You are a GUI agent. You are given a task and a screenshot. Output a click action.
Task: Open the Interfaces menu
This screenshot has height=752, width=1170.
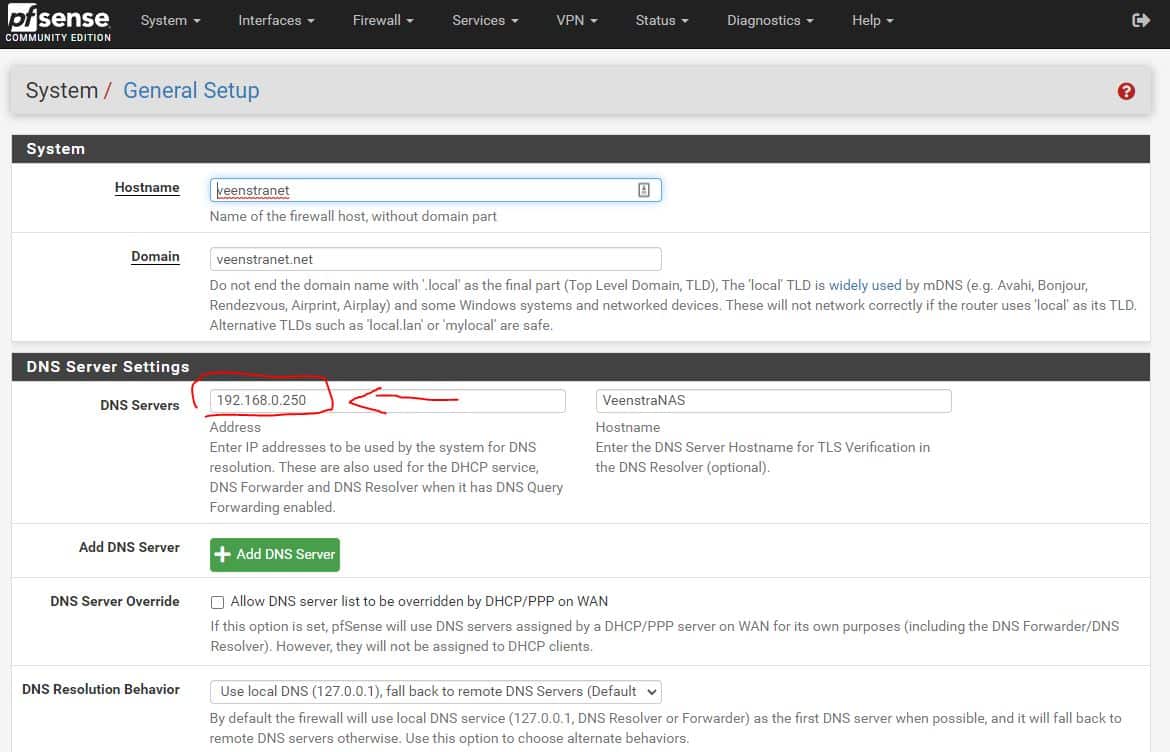click(x=276, y=20)
